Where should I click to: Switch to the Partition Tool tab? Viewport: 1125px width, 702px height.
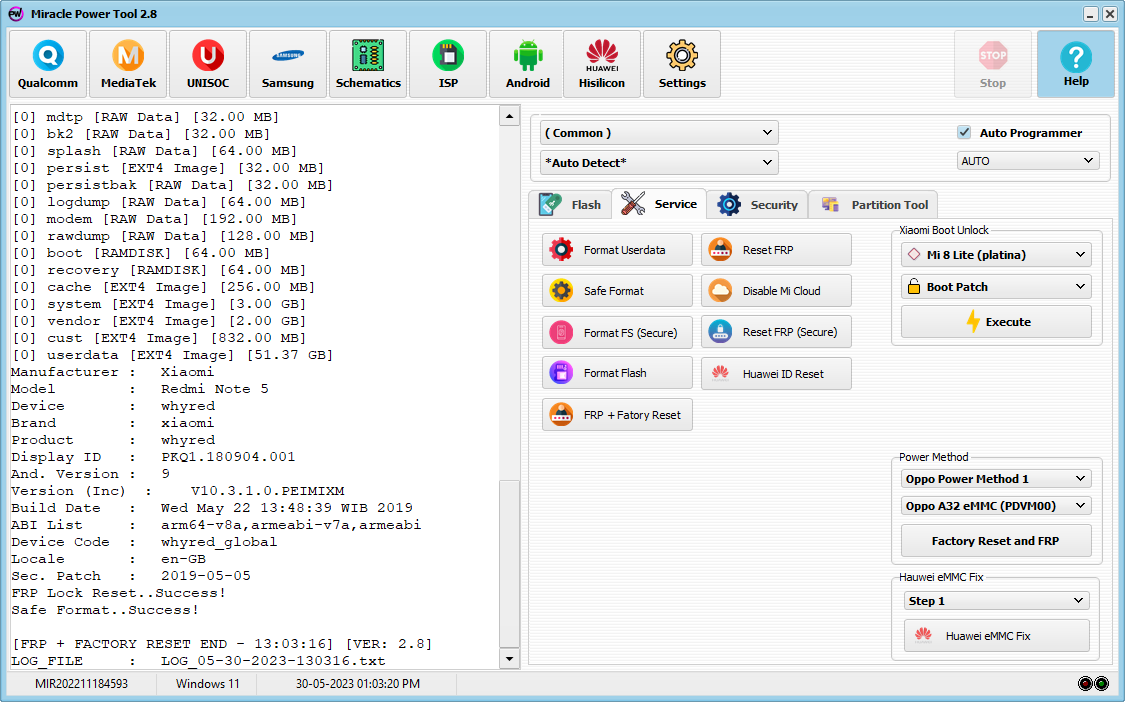coord(873,205)
